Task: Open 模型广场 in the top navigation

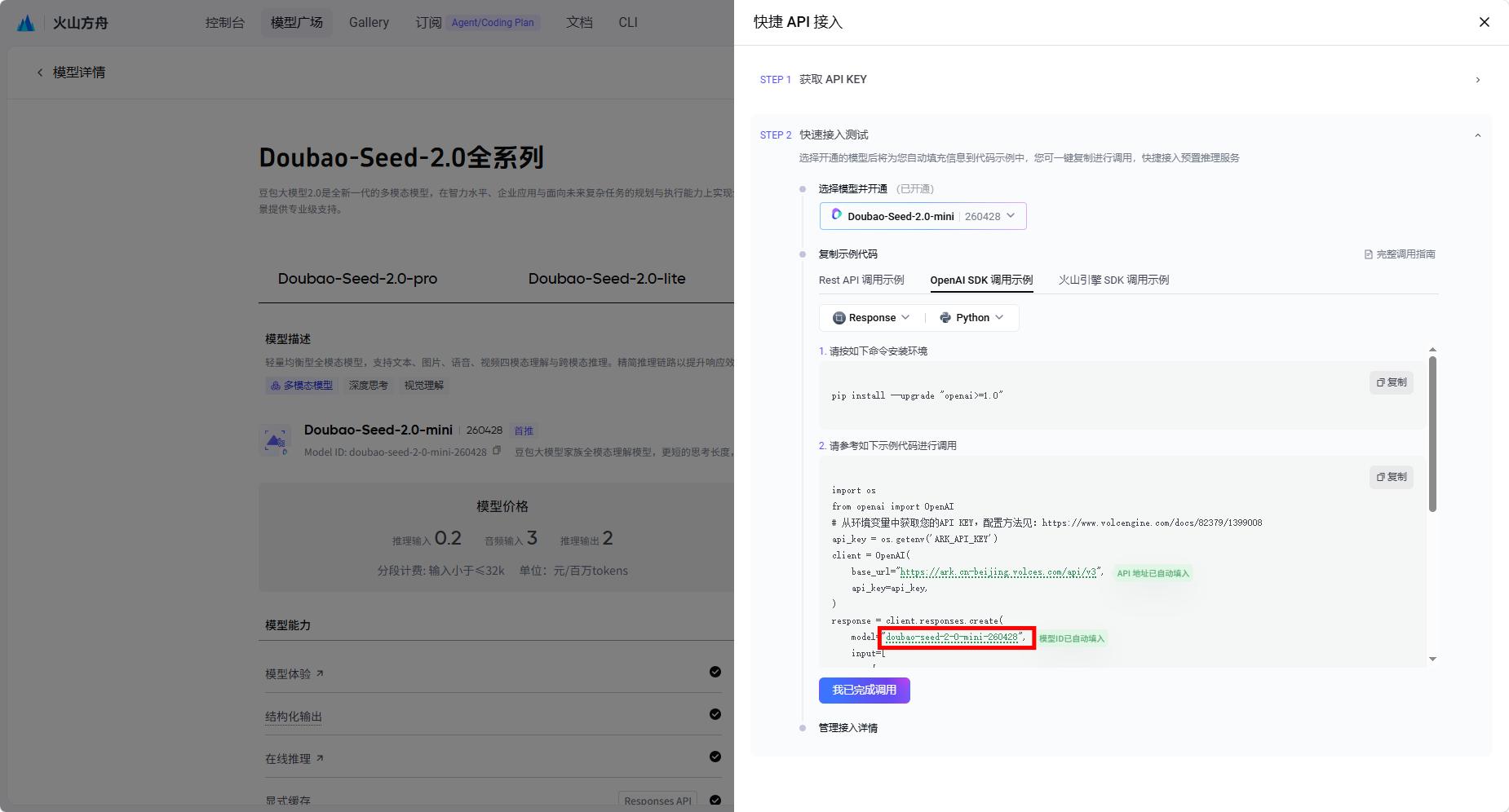Action: pos(297,23)
